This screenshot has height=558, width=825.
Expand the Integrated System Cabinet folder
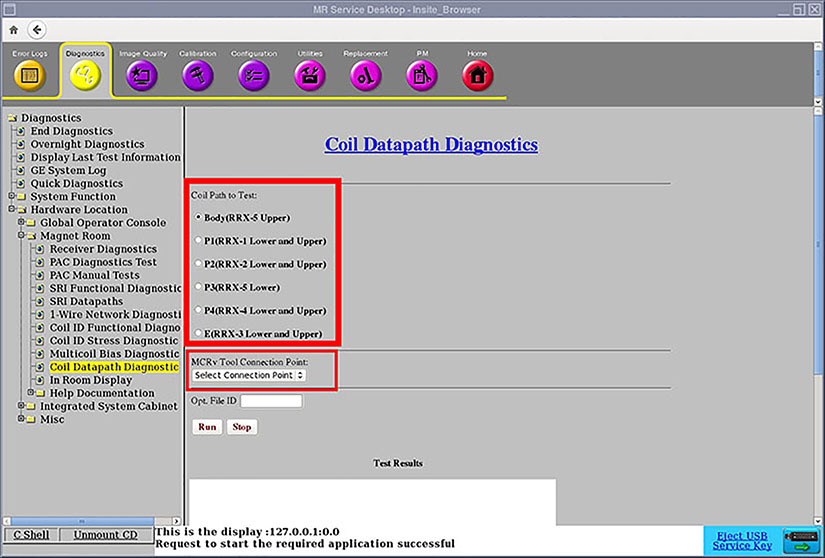21,406
